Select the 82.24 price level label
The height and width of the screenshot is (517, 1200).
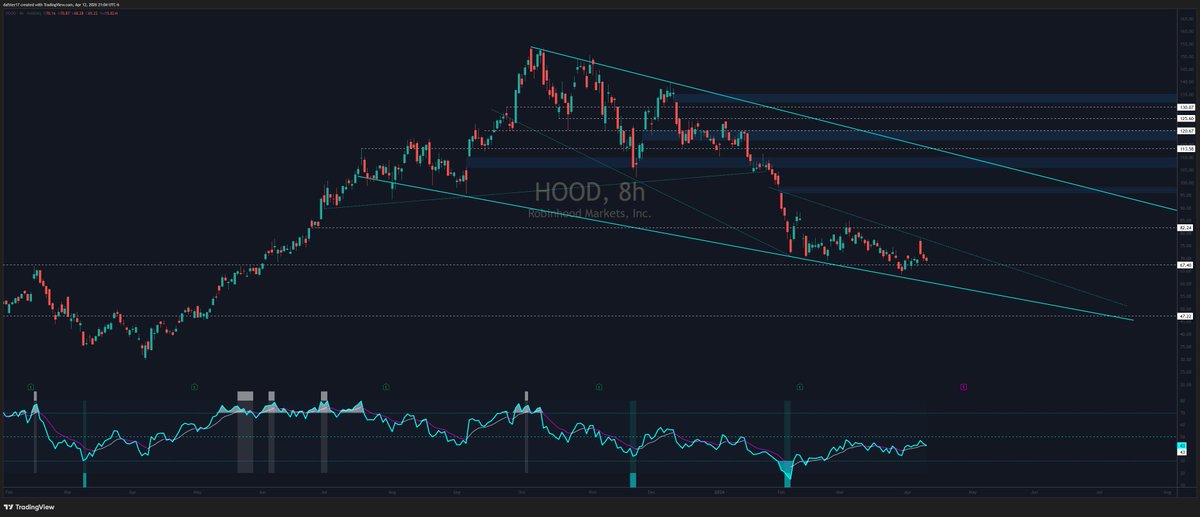pos(1187,228)
